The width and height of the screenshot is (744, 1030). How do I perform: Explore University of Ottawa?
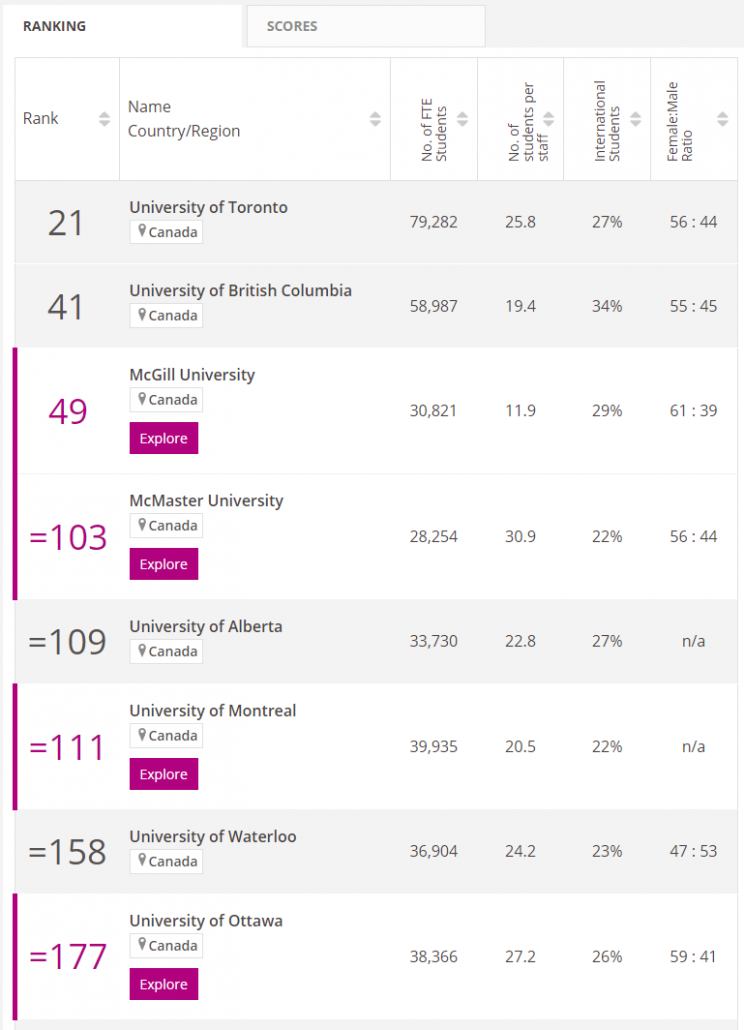pyautogui.click(x=164, y=984)
